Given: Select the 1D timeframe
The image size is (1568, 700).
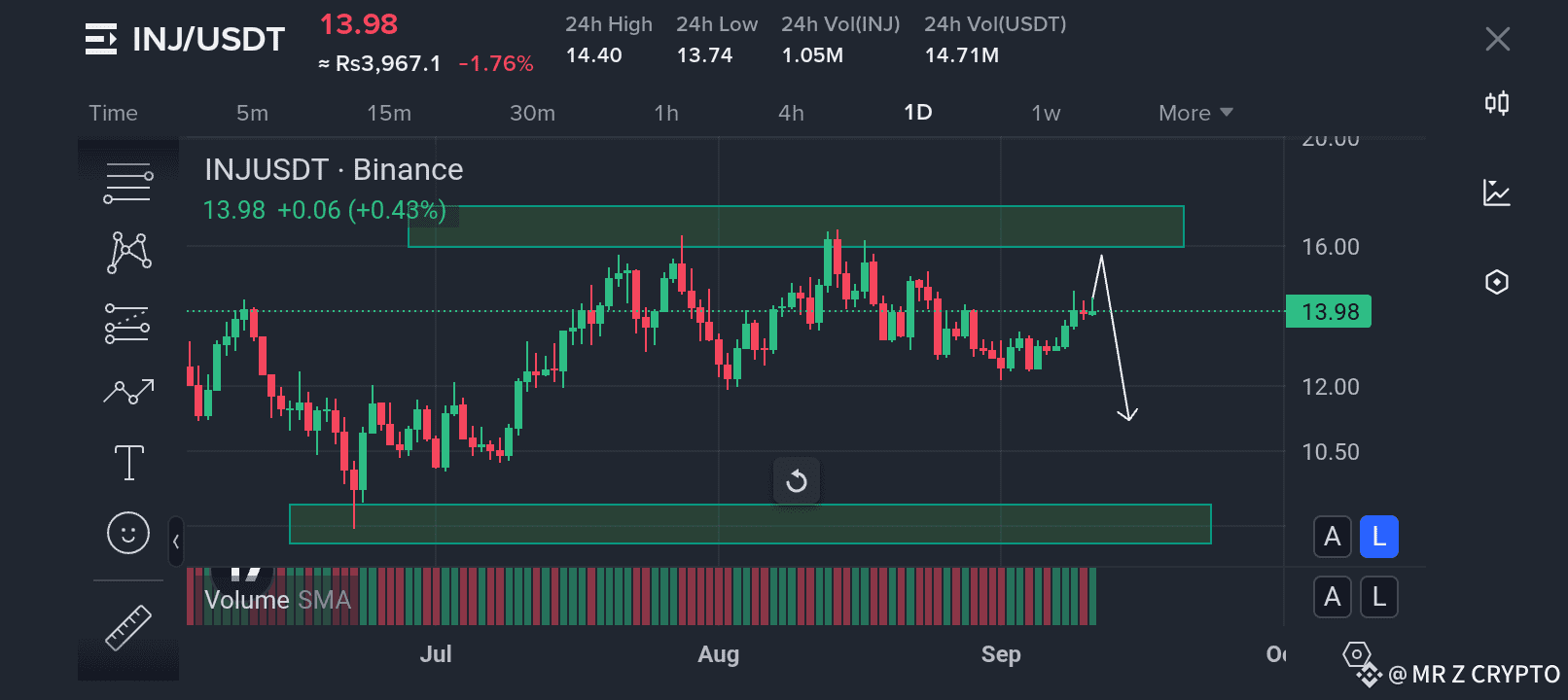Looking at the screenshot, I should [x=918, y=113].
